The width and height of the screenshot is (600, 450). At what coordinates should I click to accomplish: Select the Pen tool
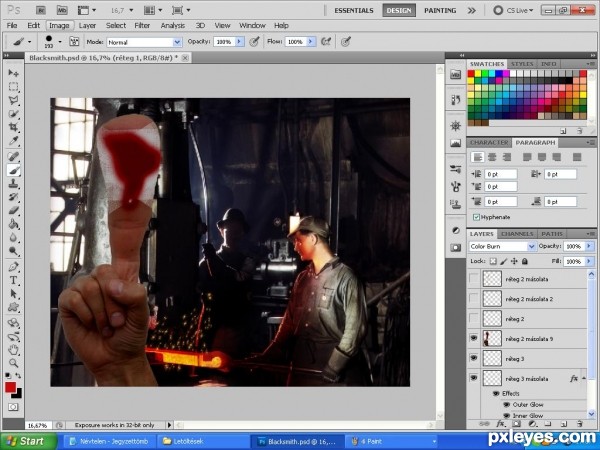click(13, 266)
